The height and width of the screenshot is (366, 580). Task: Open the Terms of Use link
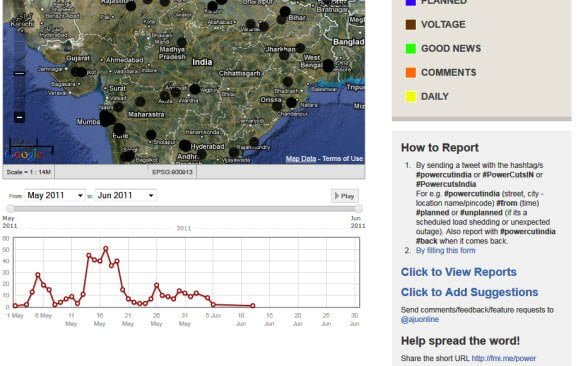point(343,159)
